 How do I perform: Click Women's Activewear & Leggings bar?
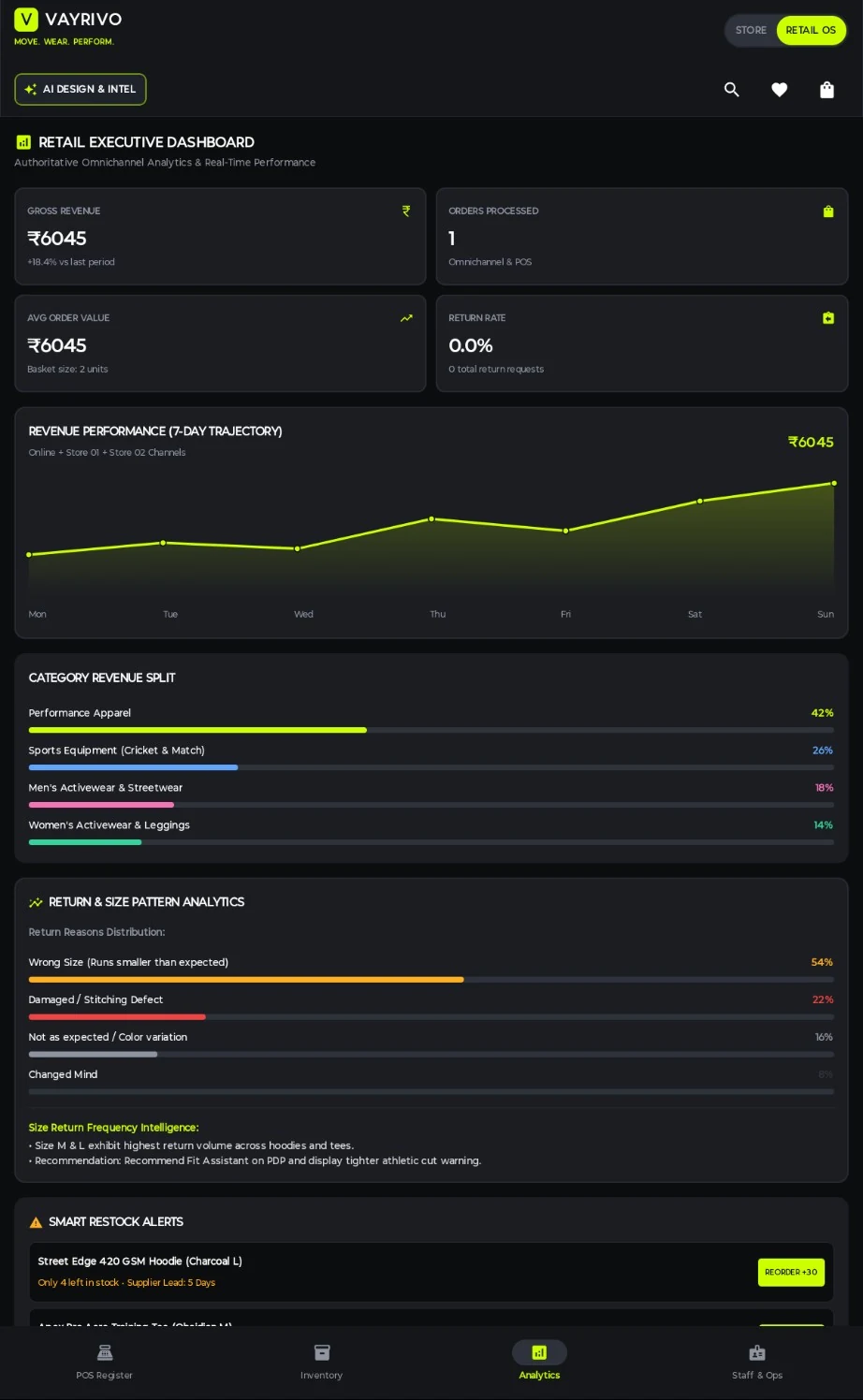point(431,842)
